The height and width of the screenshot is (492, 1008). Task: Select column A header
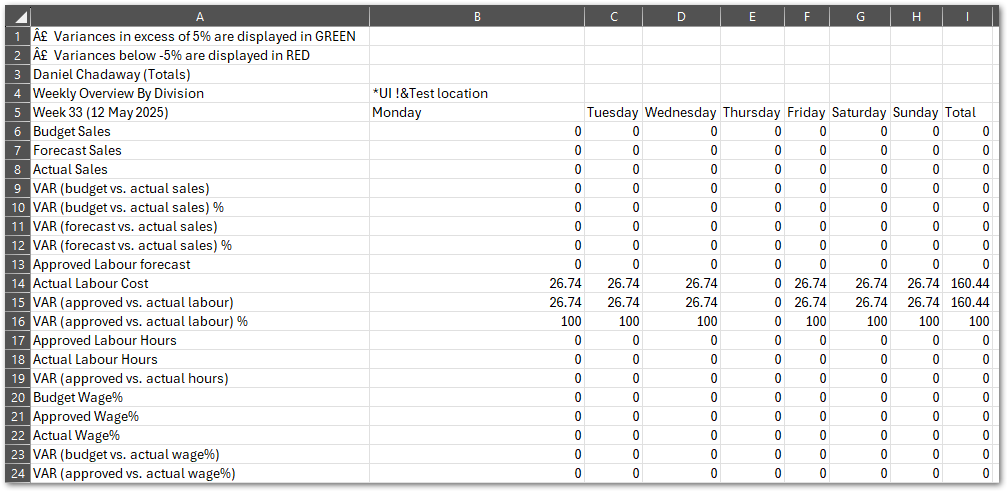[200, 17]
